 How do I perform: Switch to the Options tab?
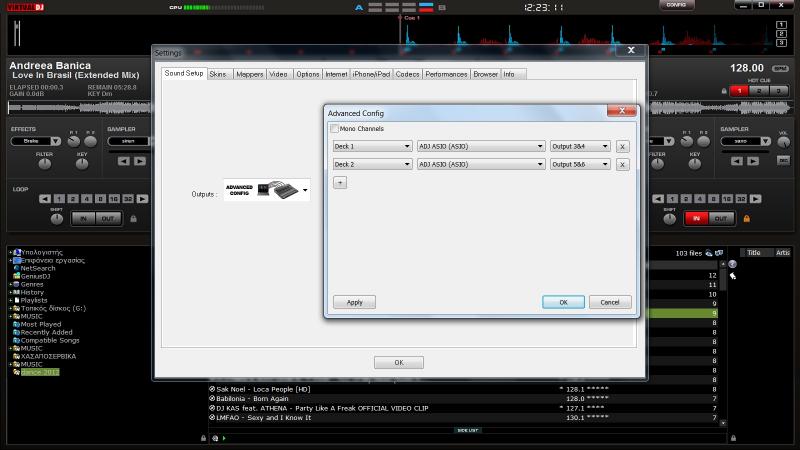tap(308, 74)
